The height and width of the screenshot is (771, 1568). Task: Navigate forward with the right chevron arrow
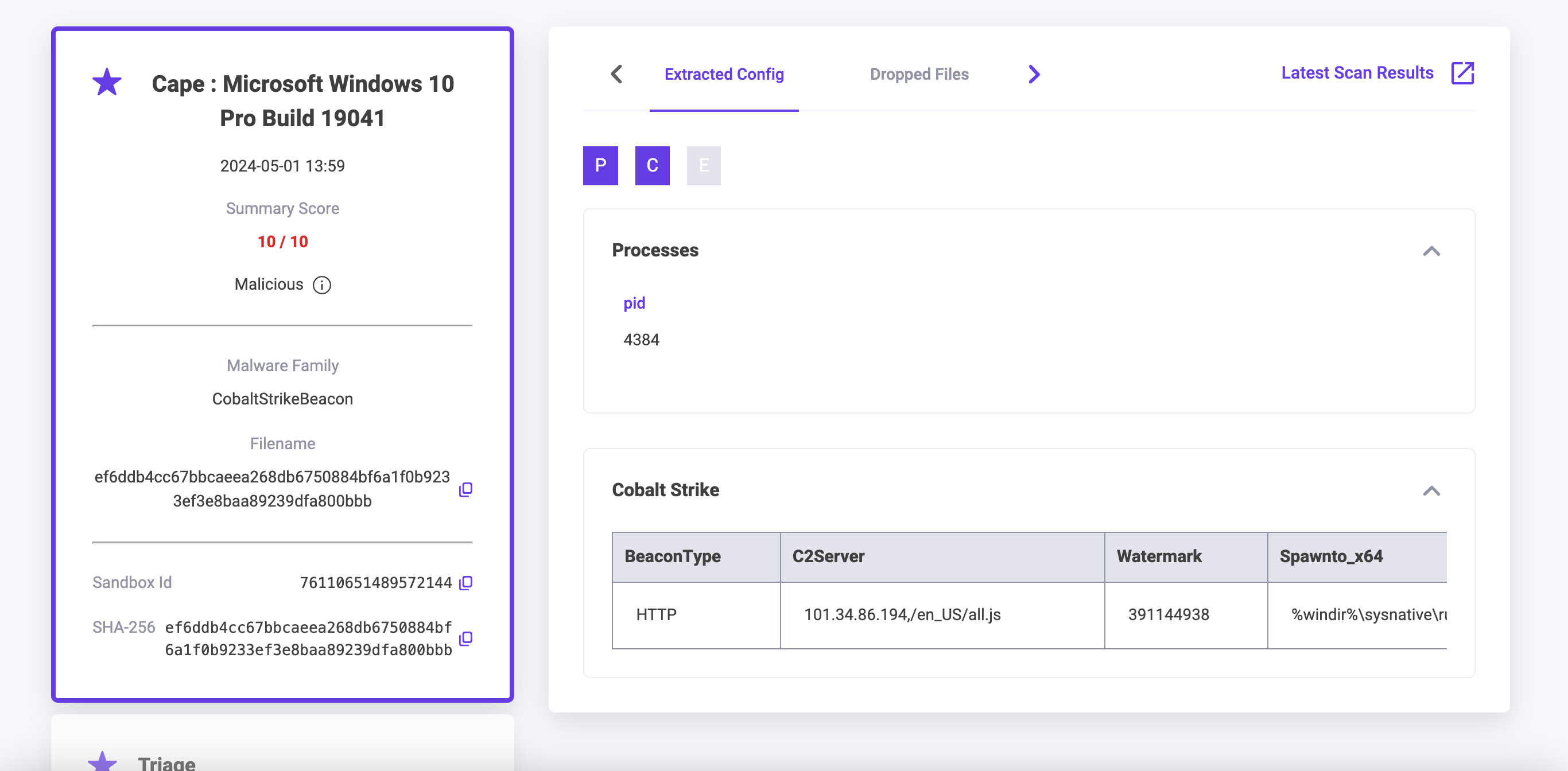tap(1034, 73)
